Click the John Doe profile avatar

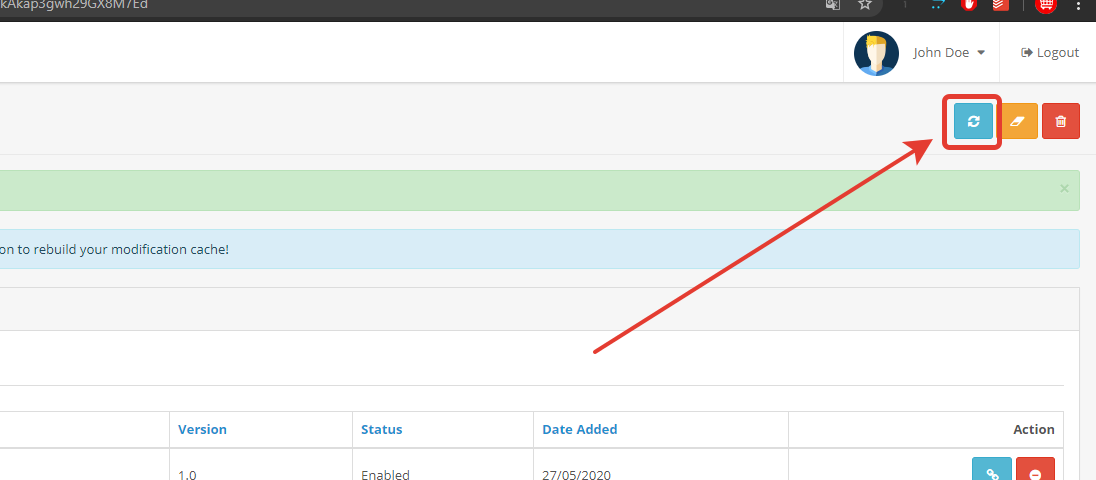[876, 53]
